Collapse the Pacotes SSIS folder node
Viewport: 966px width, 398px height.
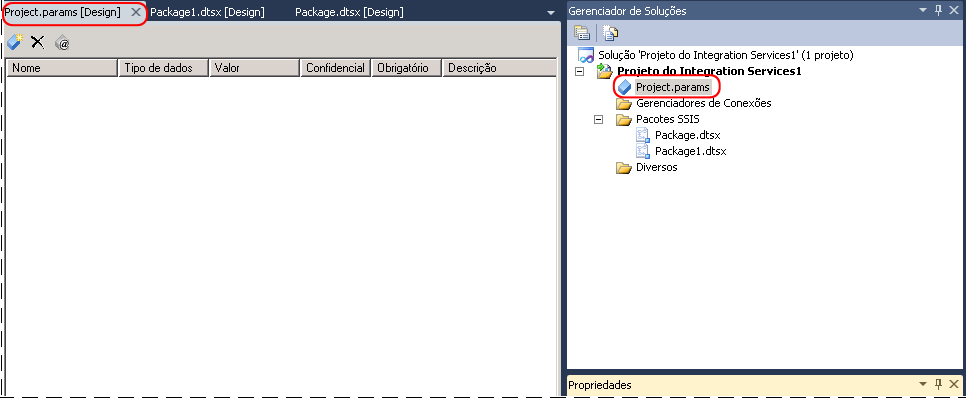598,120
